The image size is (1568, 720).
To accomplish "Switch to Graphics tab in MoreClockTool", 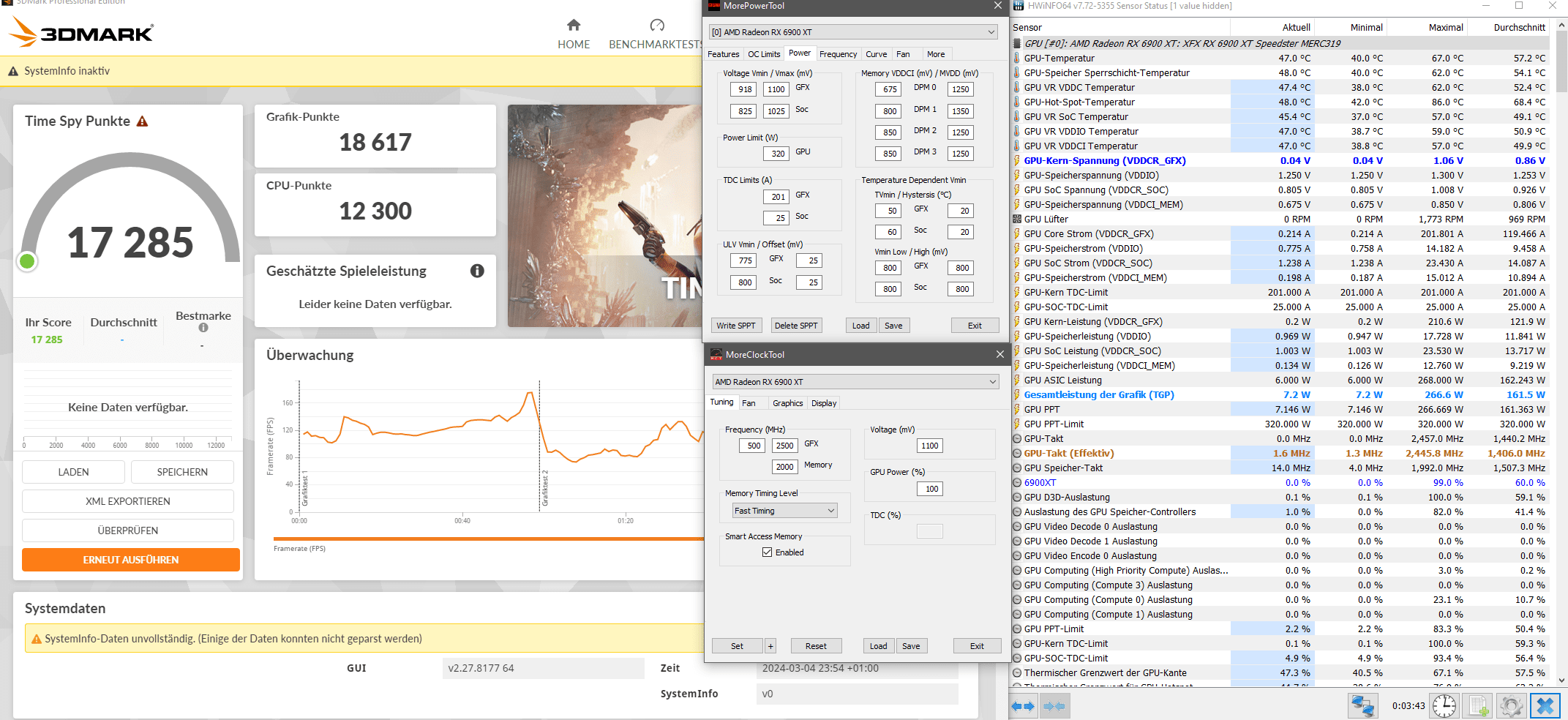I will coord(787,403).
